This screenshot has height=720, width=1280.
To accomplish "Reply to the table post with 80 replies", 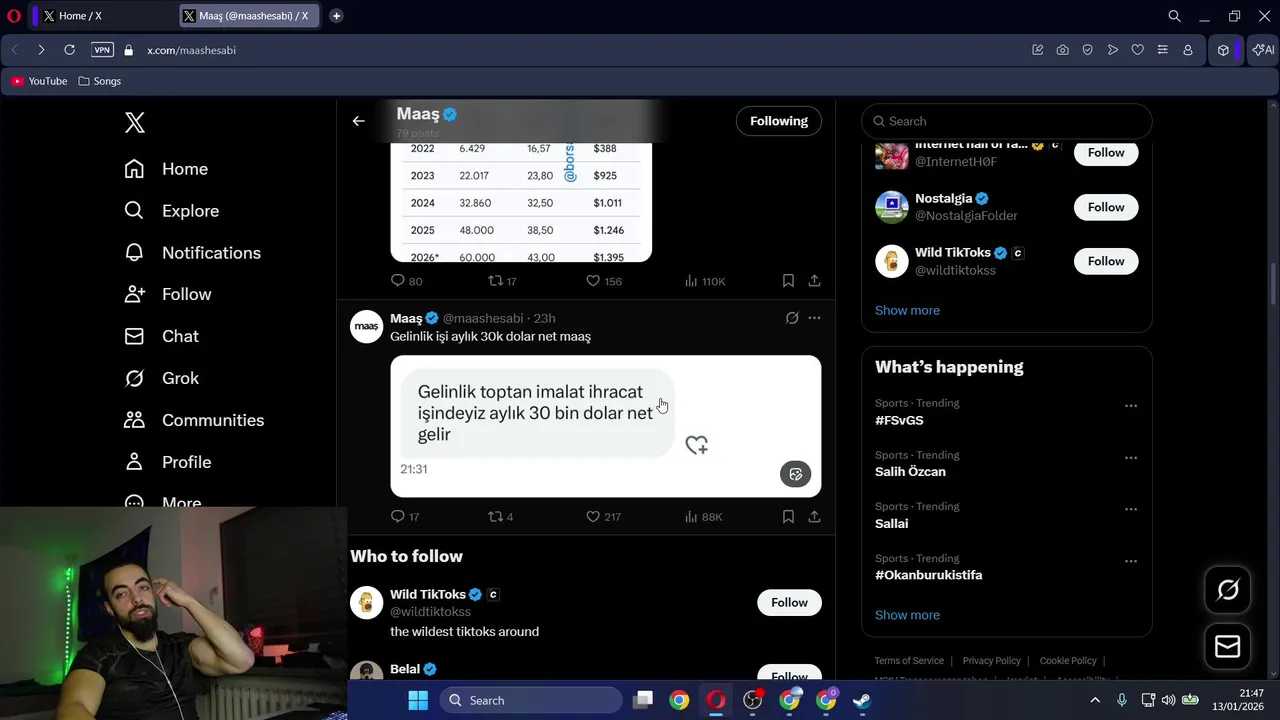I will tap(398, 281).
